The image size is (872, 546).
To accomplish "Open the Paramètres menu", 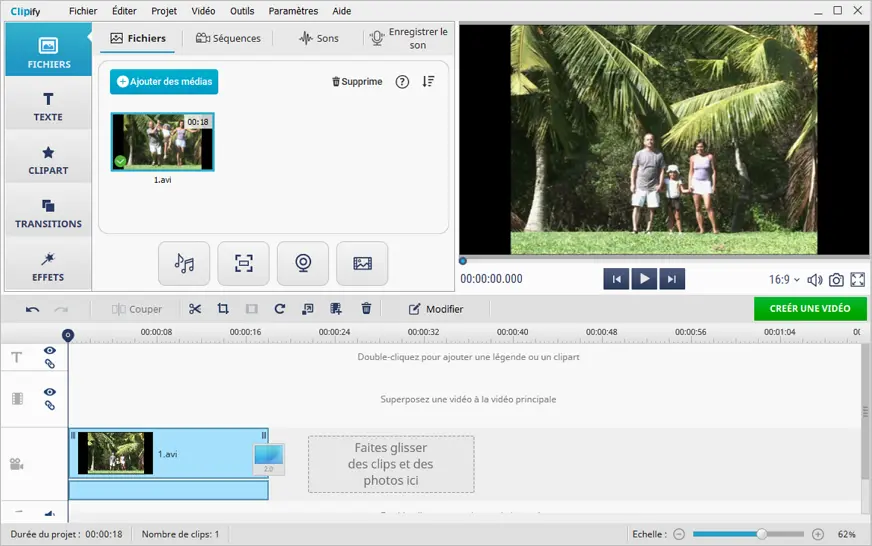I will pyautogui.click(x=293, y=11).
